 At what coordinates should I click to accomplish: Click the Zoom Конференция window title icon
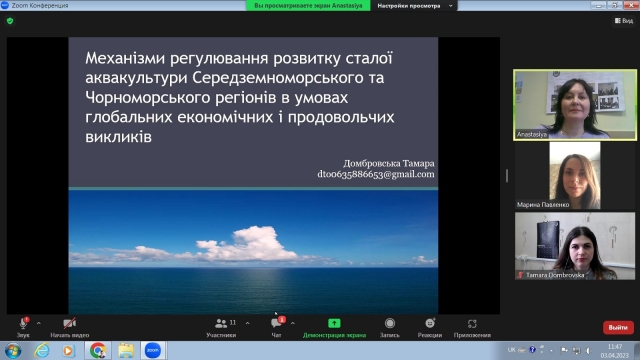pyautogui.click(x=4, y=5)
